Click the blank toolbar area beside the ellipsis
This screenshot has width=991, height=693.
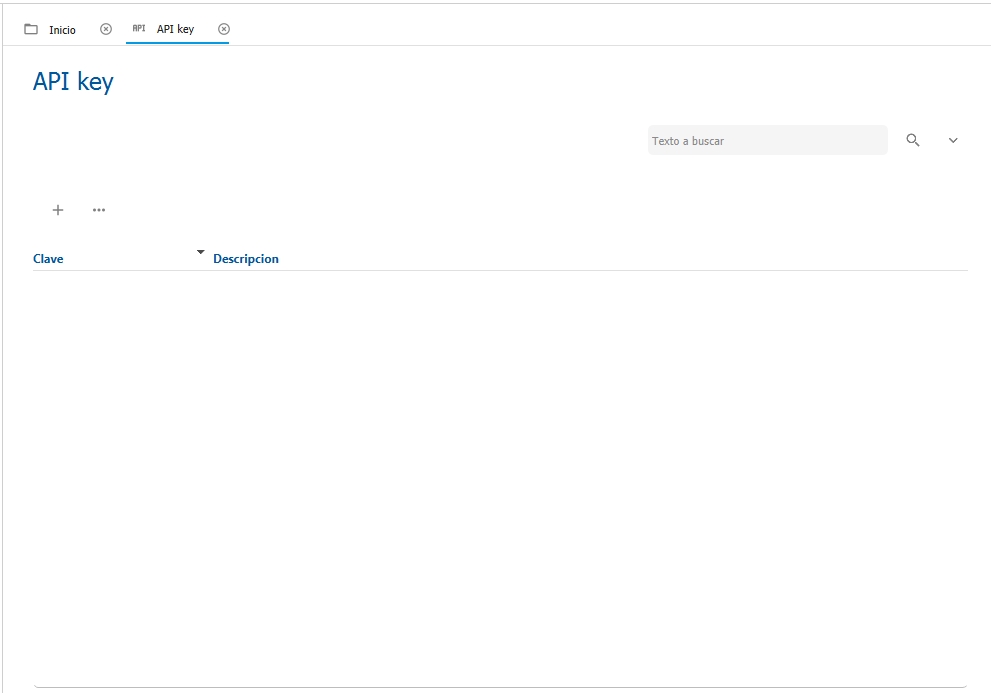coord(537,210)
